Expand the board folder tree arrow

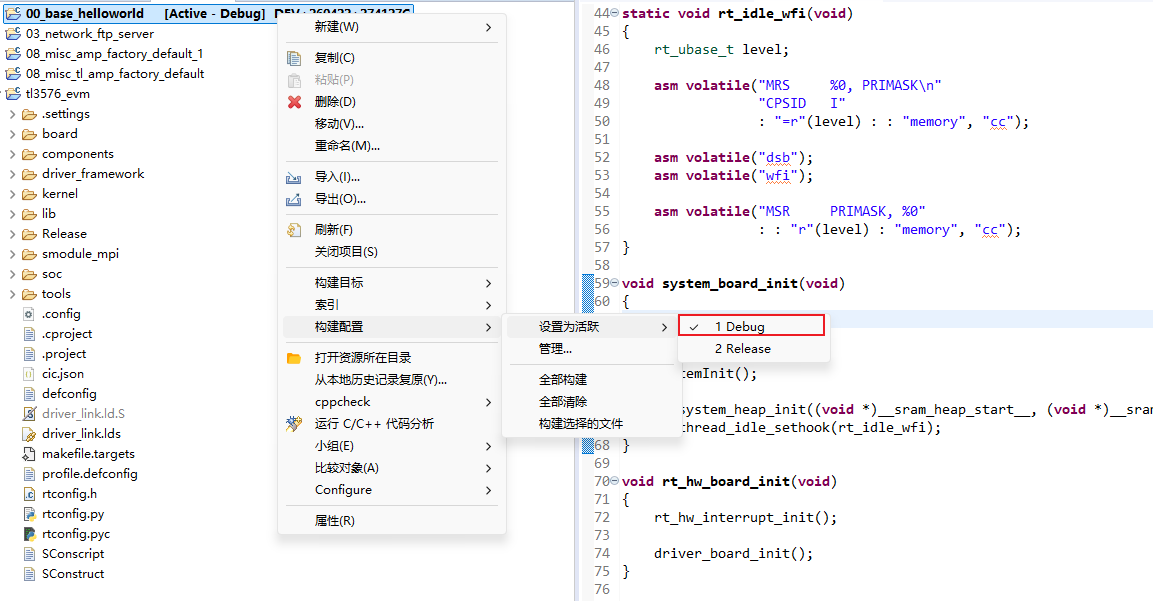click(x=13, y=134)
